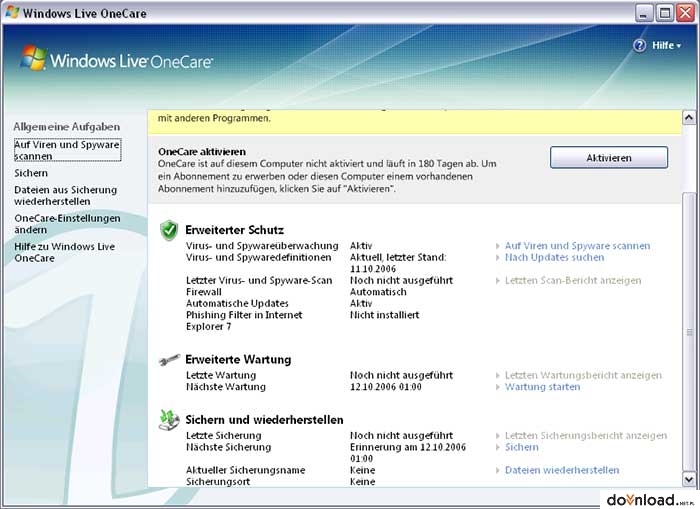Select Auf Viren und Spyware scannen in sidebar

pos(67,150)
